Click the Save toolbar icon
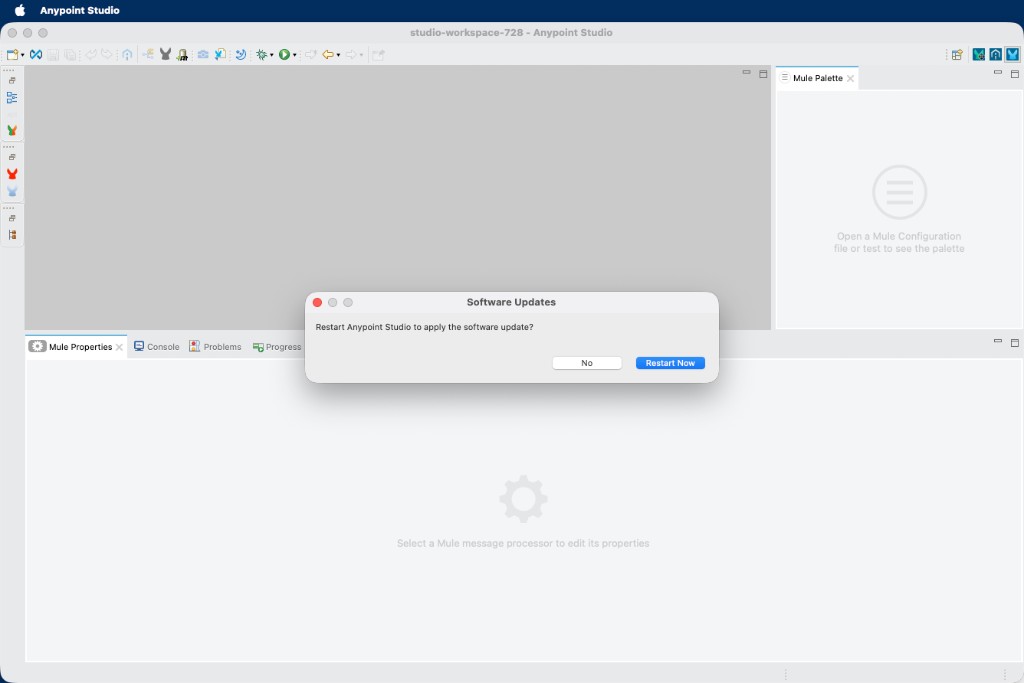This screenshot has width=1024, height=683. (53, 55)
